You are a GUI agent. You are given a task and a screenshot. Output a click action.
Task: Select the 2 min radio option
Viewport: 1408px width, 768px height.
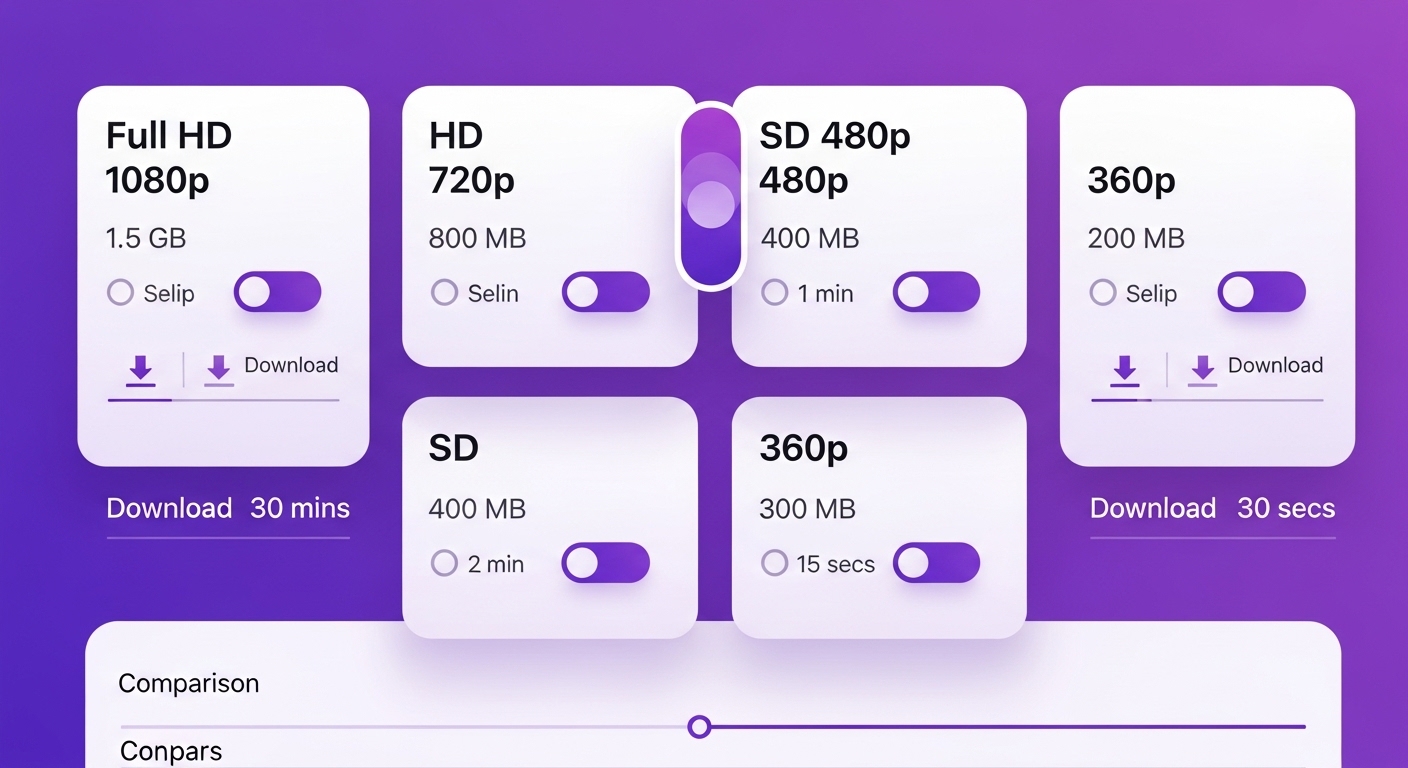(444, 563)
